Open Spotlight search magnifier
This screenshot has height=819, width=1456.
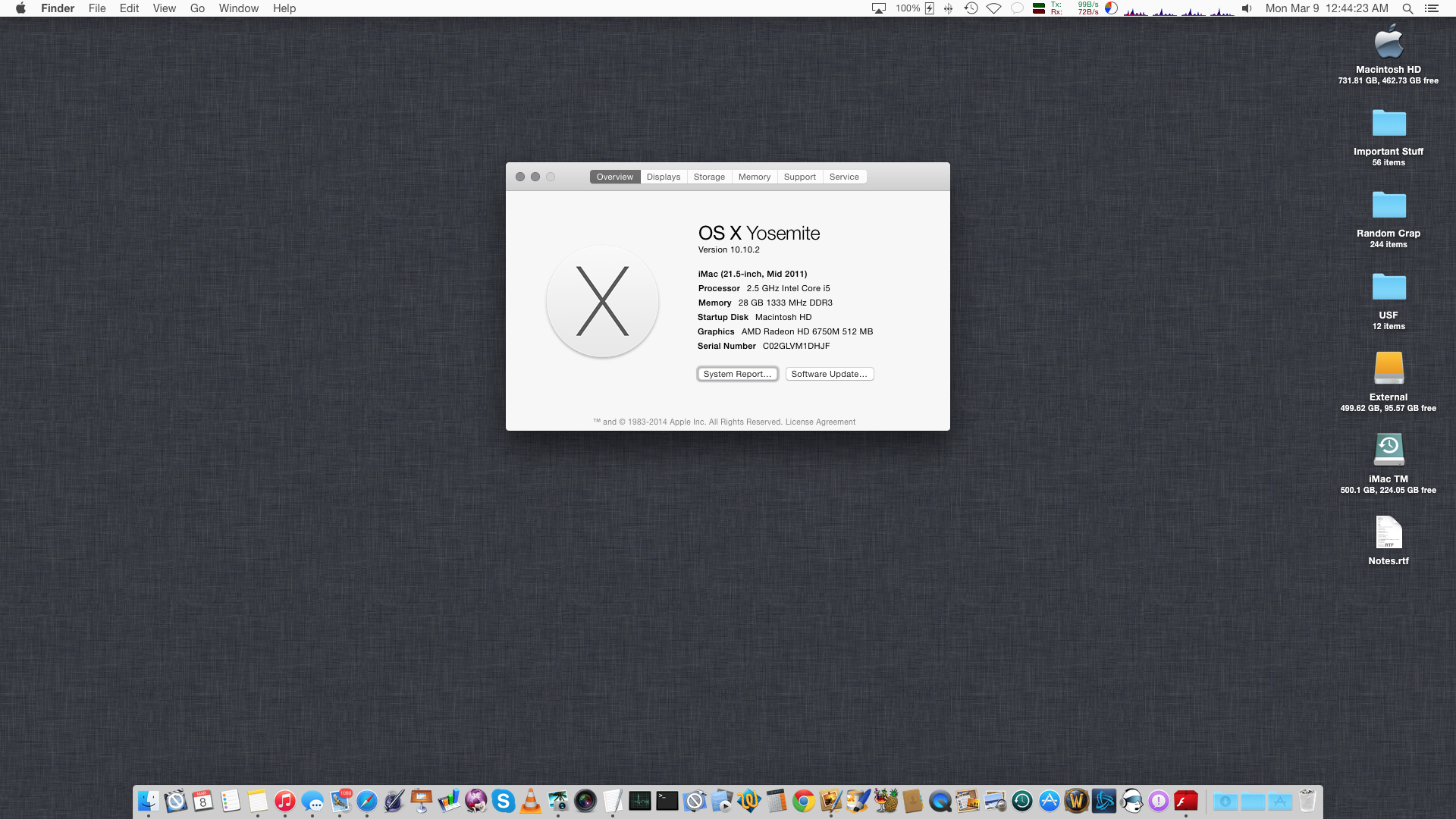coord(1407,8)
